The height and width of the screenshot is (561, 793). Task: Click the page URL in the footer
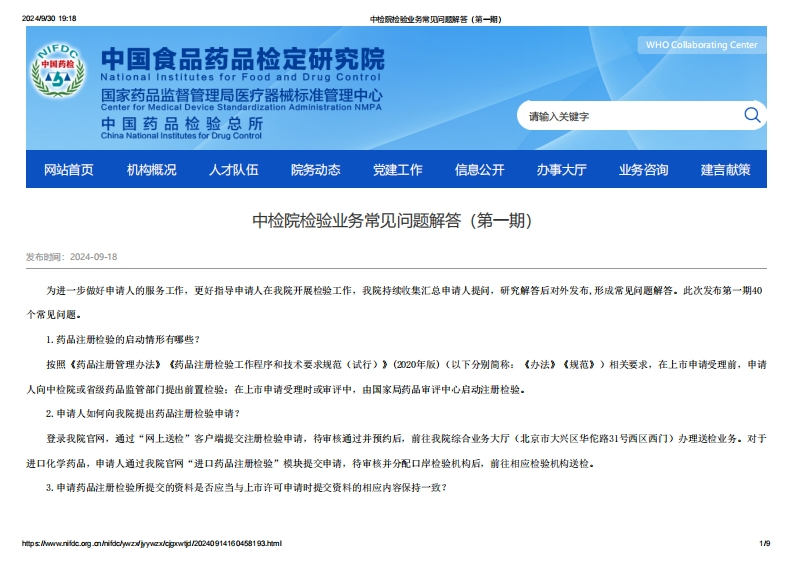click(x=152, y=543)
